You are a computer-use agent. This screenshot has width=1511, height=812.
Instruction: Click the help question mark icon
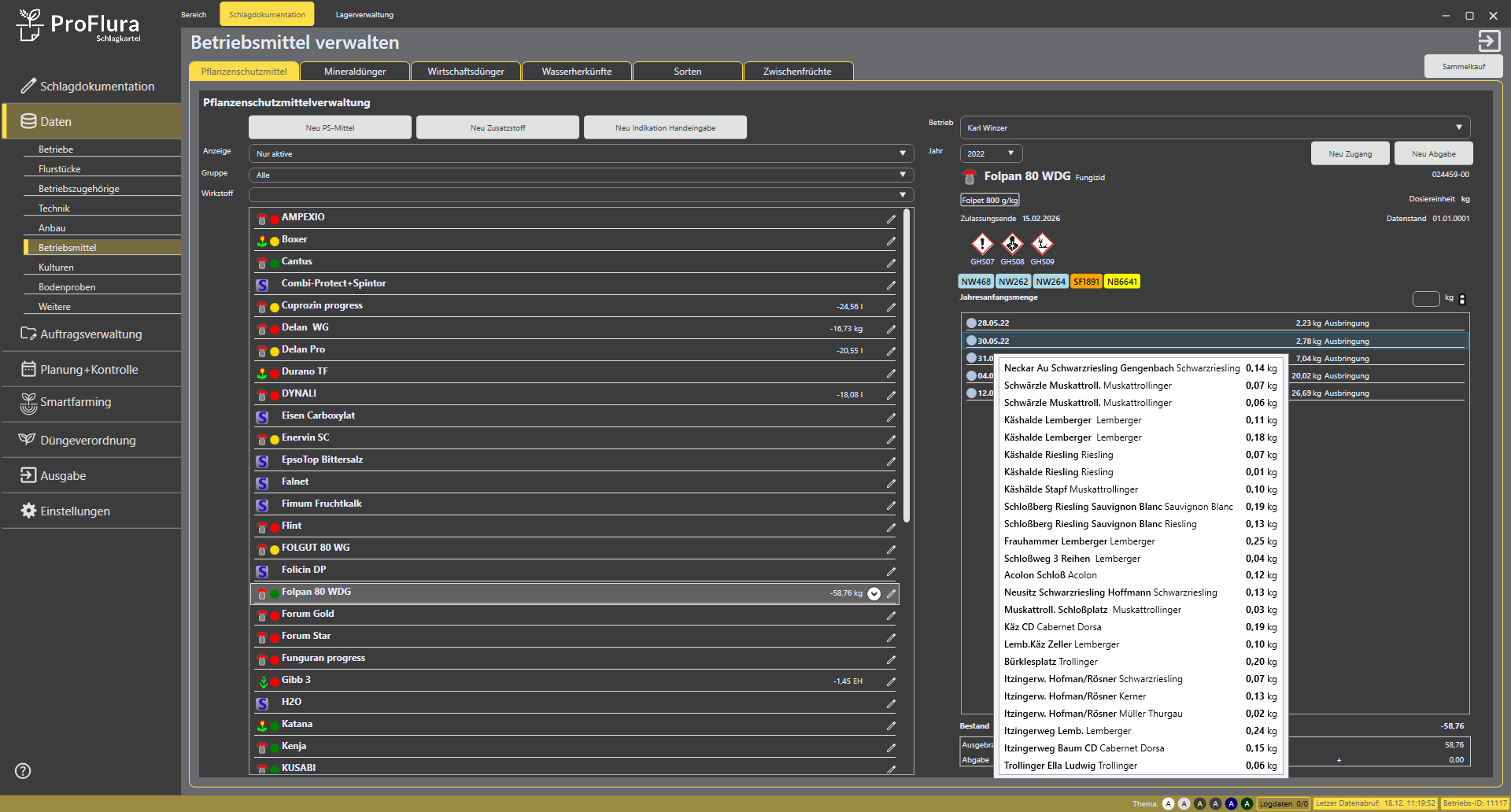pyautogui.click(x=24, y=771)
